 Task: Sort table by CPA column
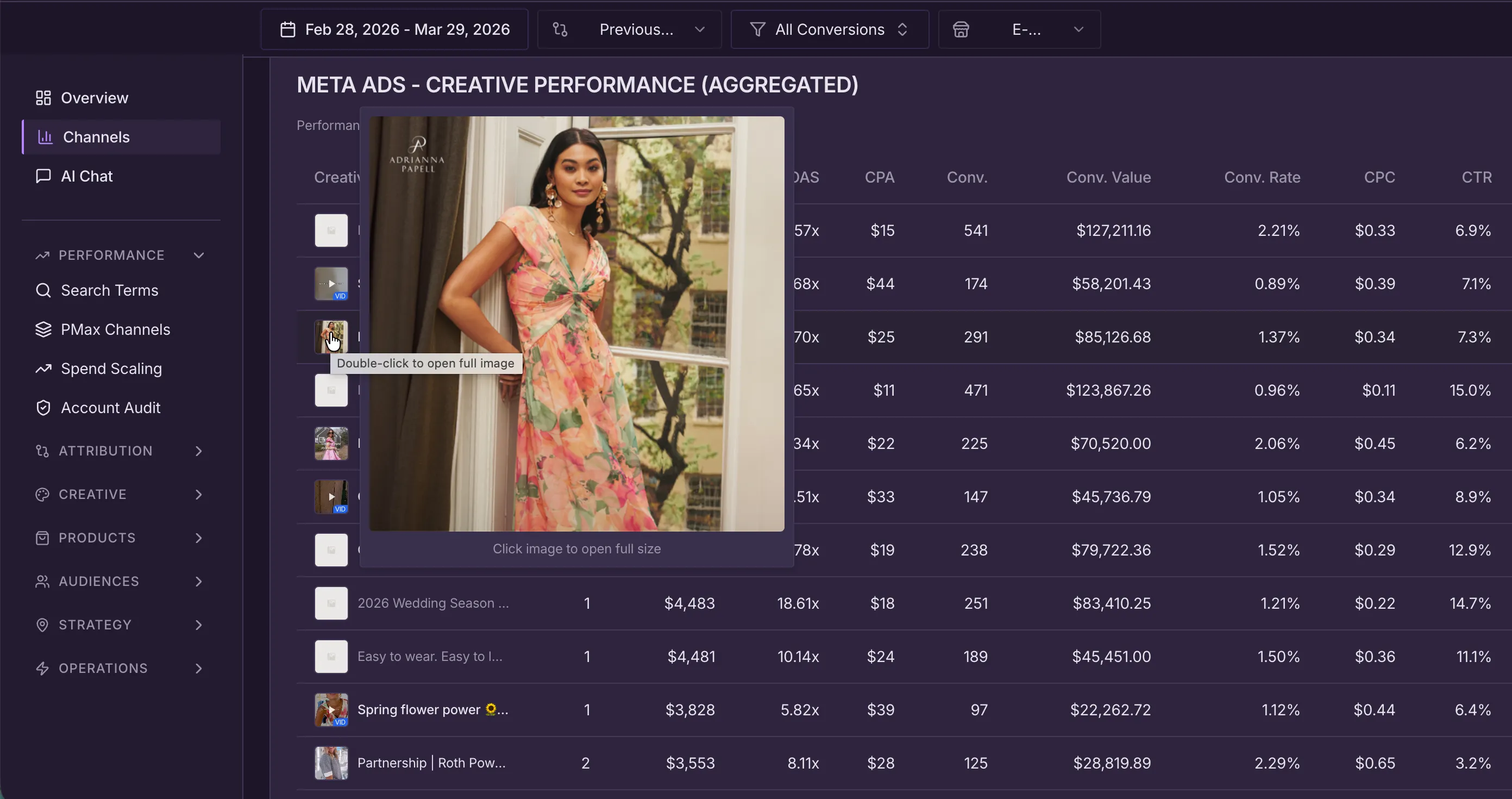tap(879, 177)
